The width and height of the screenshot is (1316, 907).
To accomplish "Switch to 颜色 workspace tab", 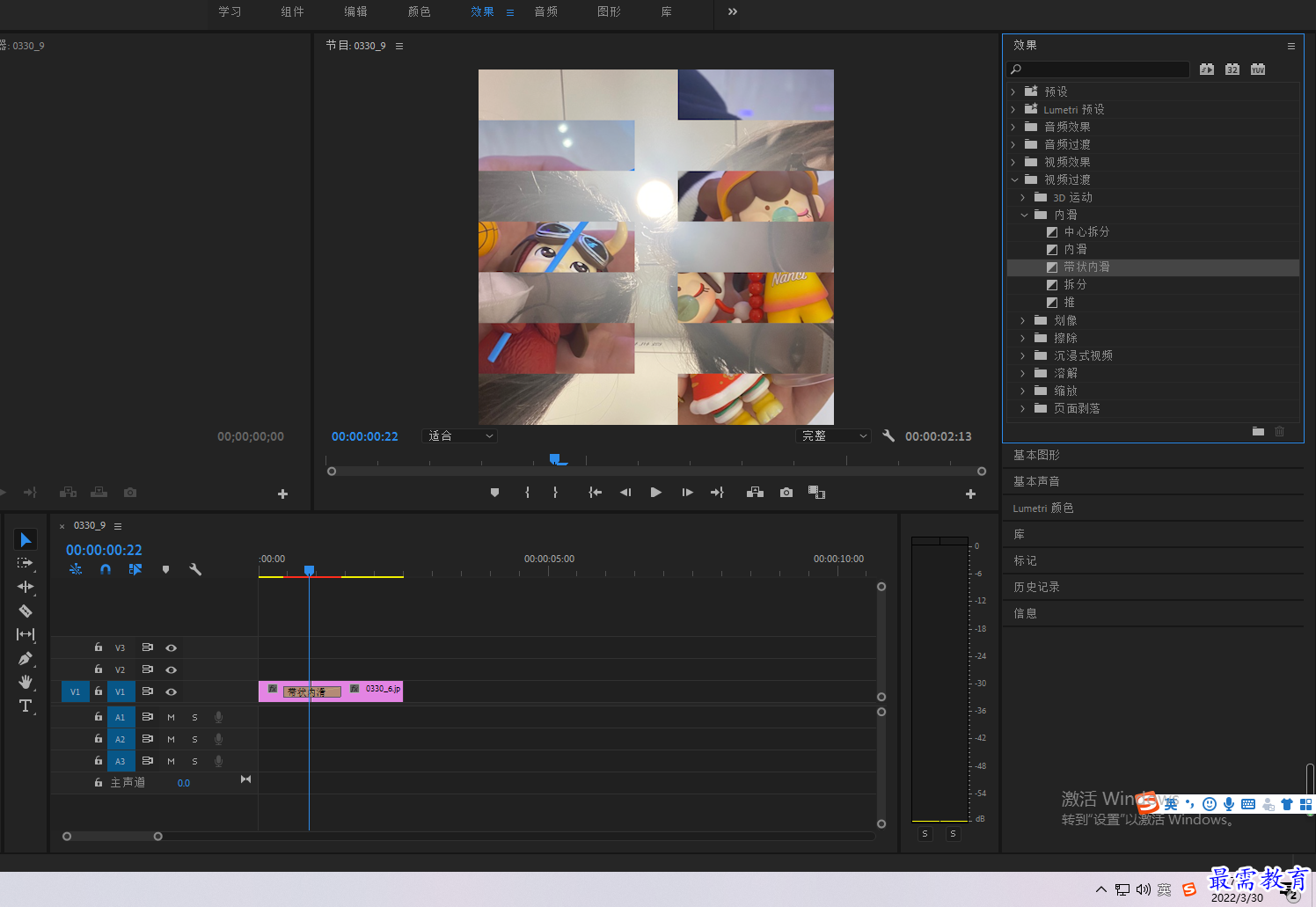I will [x=420, y=11].
